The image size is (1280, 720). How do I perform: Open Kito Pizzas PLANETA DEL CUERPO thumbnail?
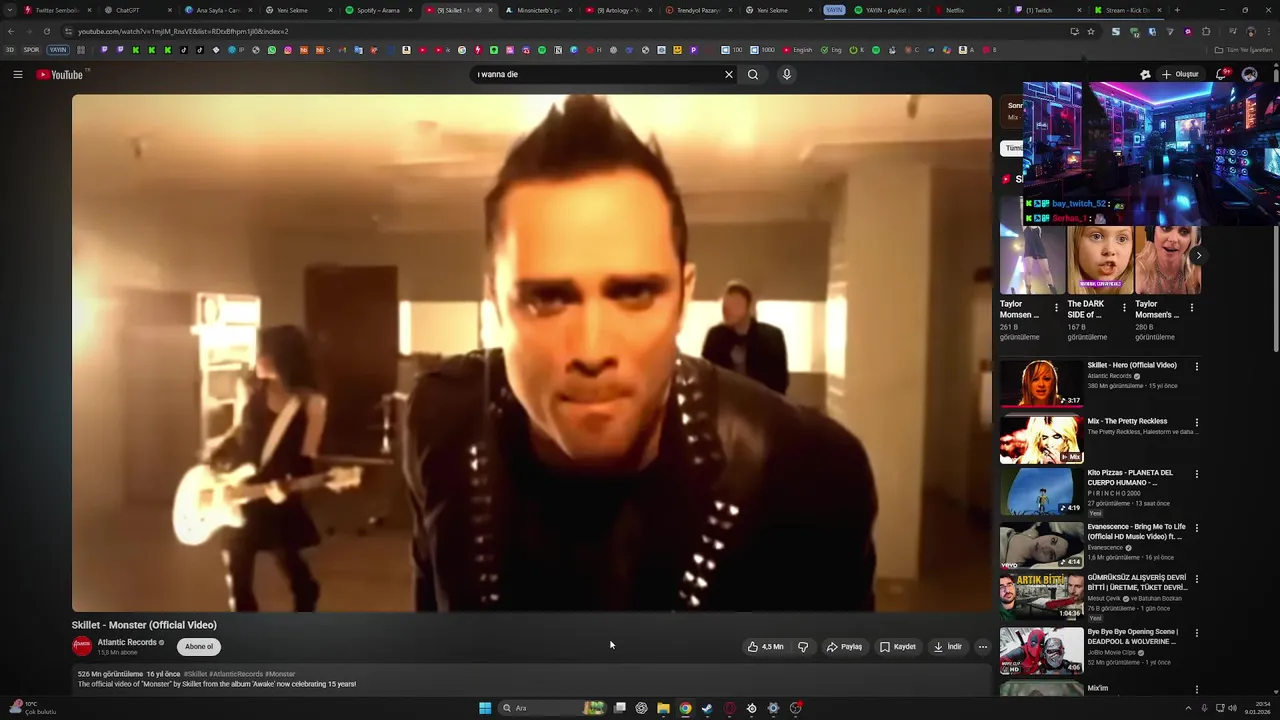coord(1041,492)
